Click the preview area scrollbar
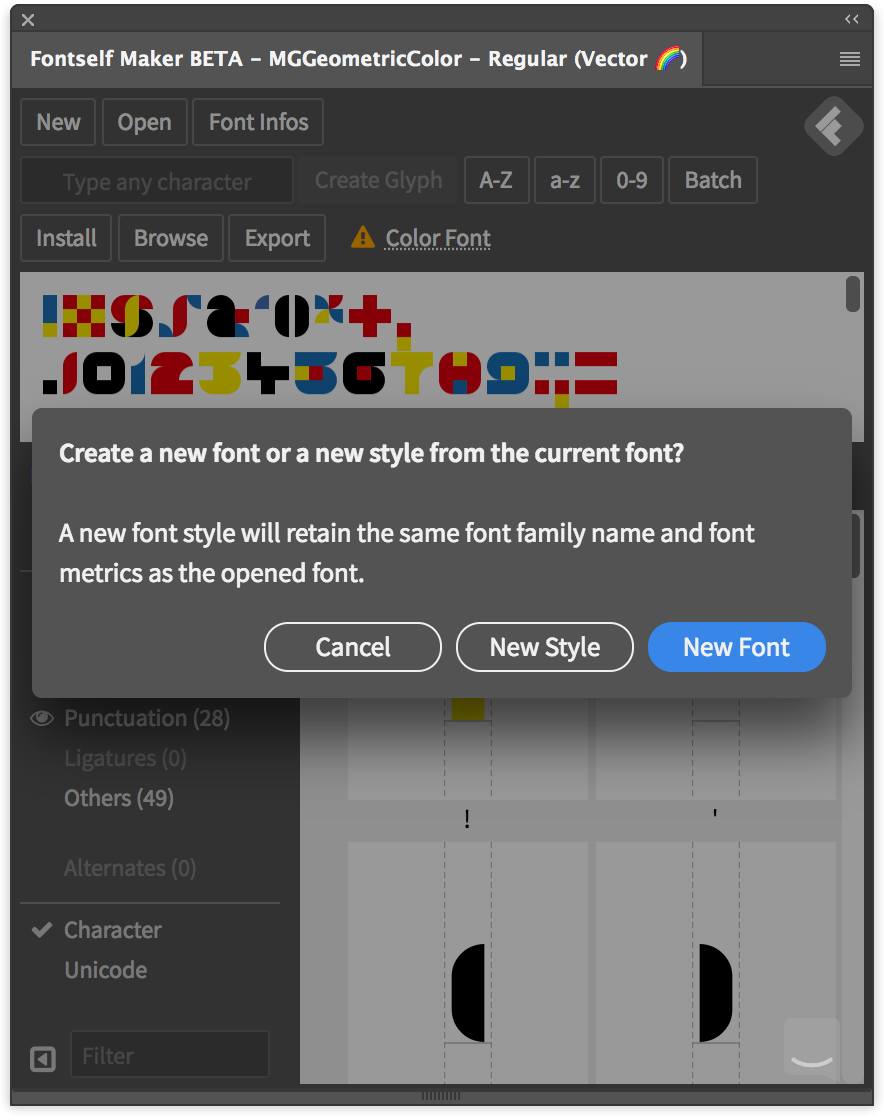The image size is (884, 1120). (x=853, y=294)
